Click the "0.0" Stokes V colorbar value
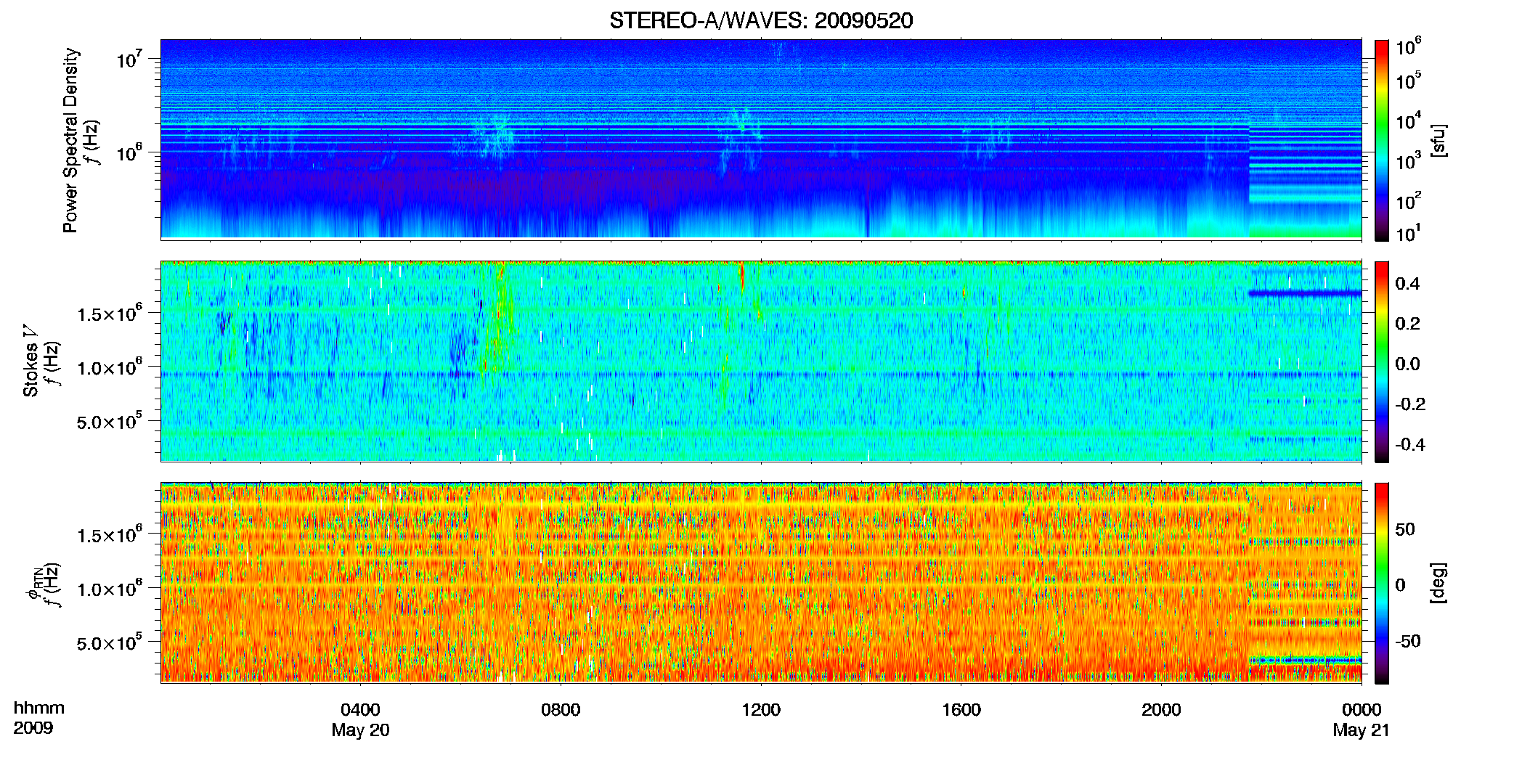The height and width of the screenshot is (784, 1522). click(x=1407, y=364)
